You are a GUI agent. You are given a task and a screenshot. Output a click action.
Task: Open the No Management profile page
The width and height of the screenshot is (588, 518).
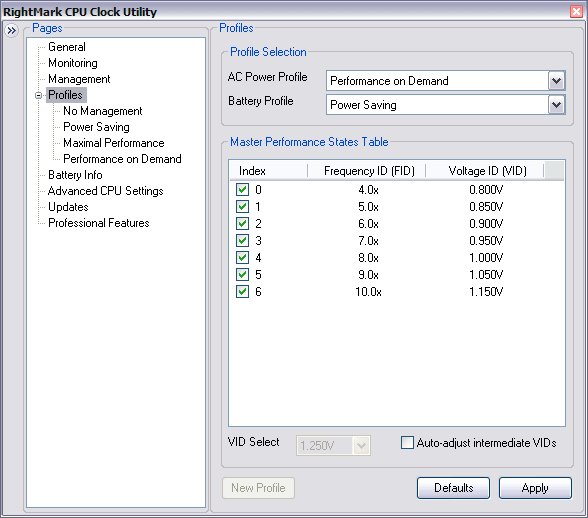pyautogui.click(x=103, y=111)
